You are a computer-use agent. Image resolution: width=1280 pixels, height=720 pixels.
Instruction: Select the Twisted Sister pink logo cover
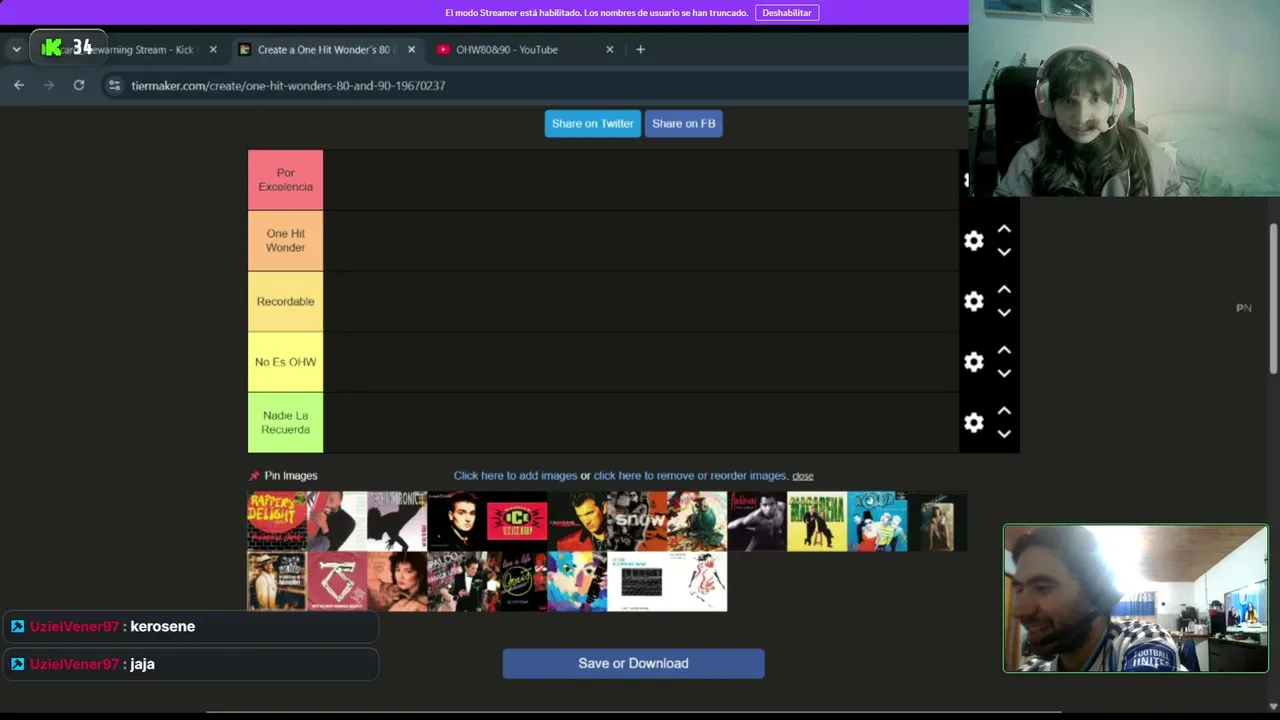point(337,581)
